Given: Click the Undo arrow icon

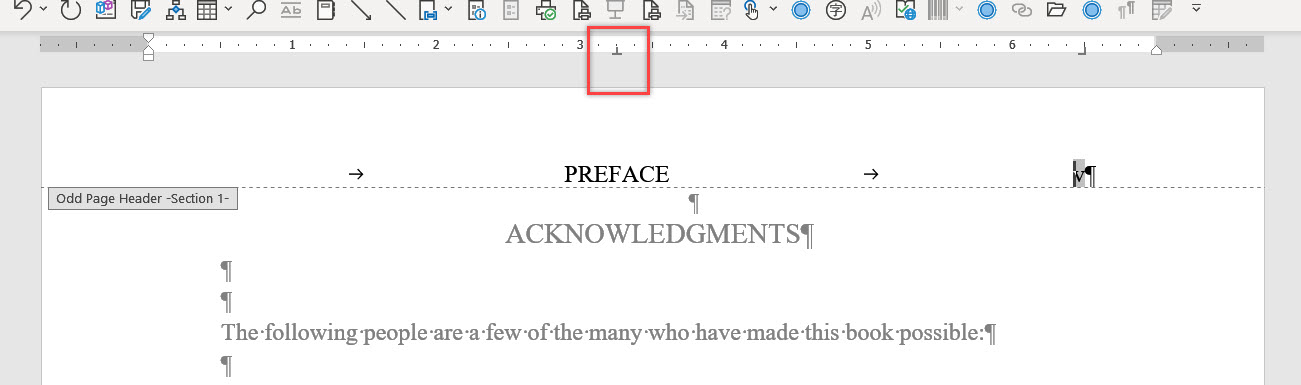Looking at the screenshot, I should (x=22, y=10).
